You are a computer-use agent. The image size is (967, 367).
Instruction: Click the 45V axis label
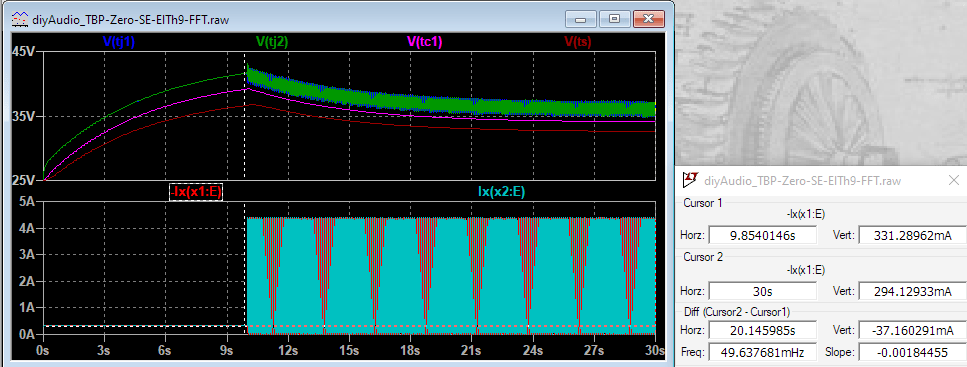[23, 52]
